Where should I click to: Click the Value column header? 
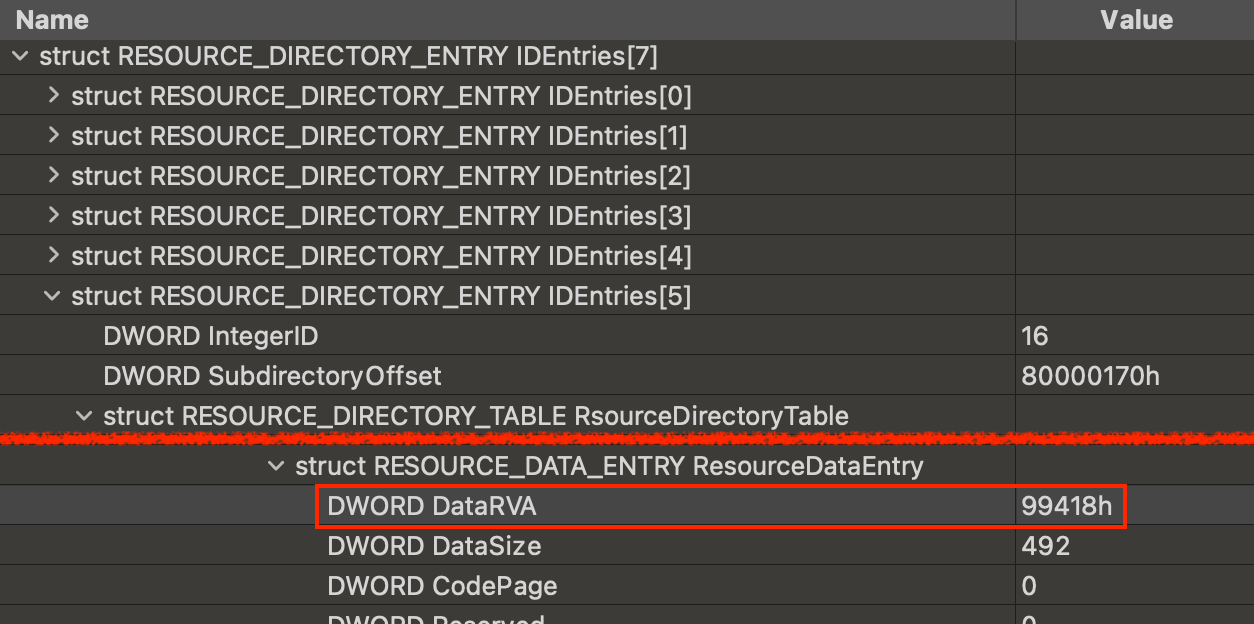click(x=1137, y=19)
